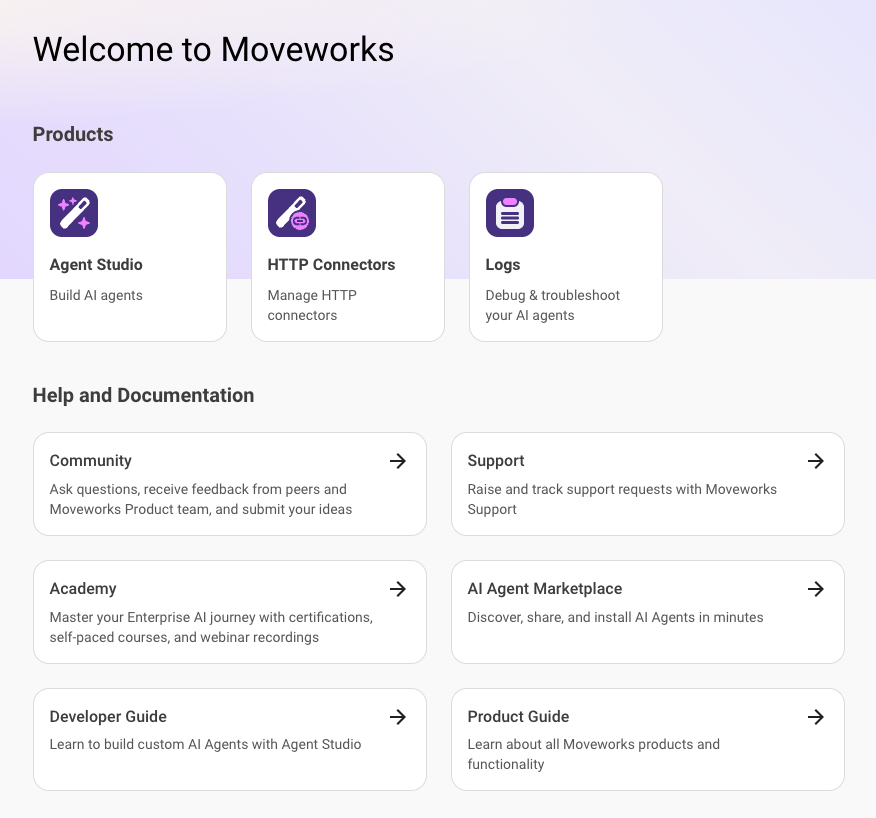This screenshot has height=818, width=876.
Task: Click the arrow on the Academy card
Action: [x=398, y=589]
